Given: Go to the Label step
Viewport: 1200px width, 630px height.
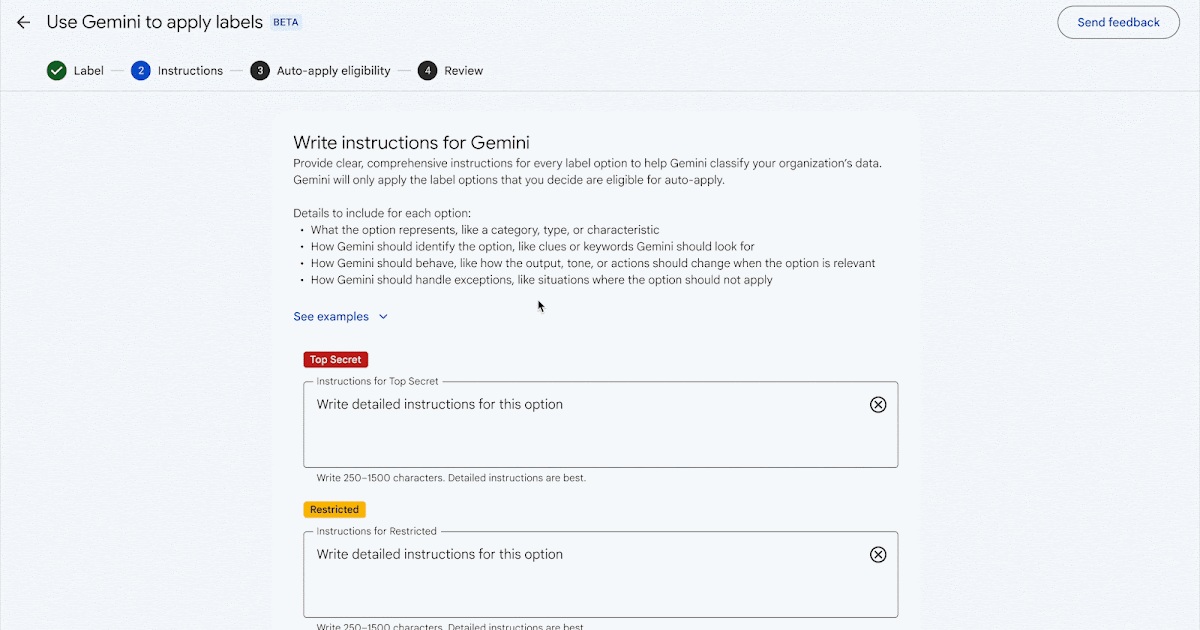Looking at the screenshot, I should pos(89,71).
